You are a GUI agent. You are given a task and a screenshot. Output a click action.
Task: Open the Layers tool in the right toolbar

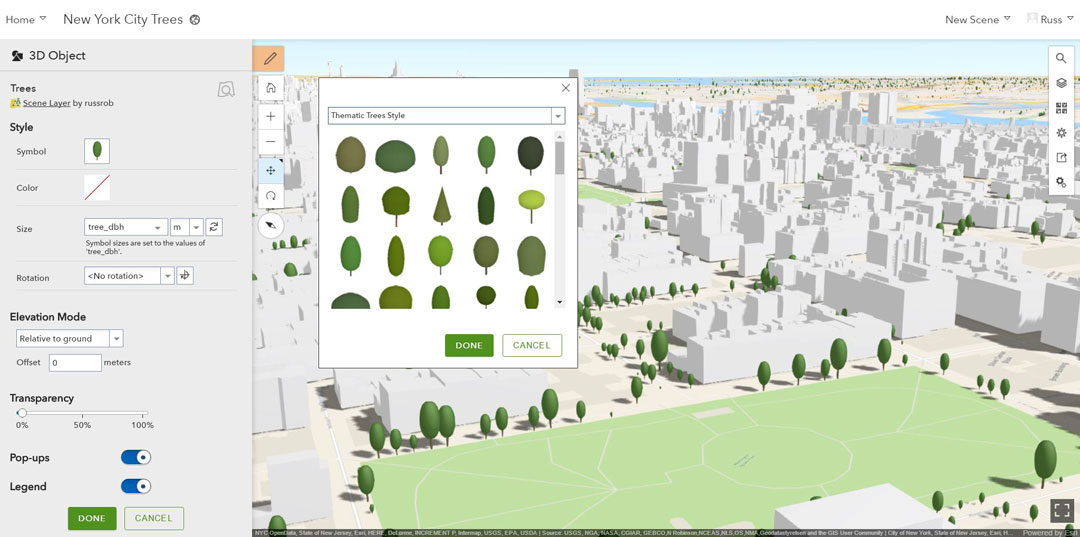pyautogui.click(x=1061, y=83)
